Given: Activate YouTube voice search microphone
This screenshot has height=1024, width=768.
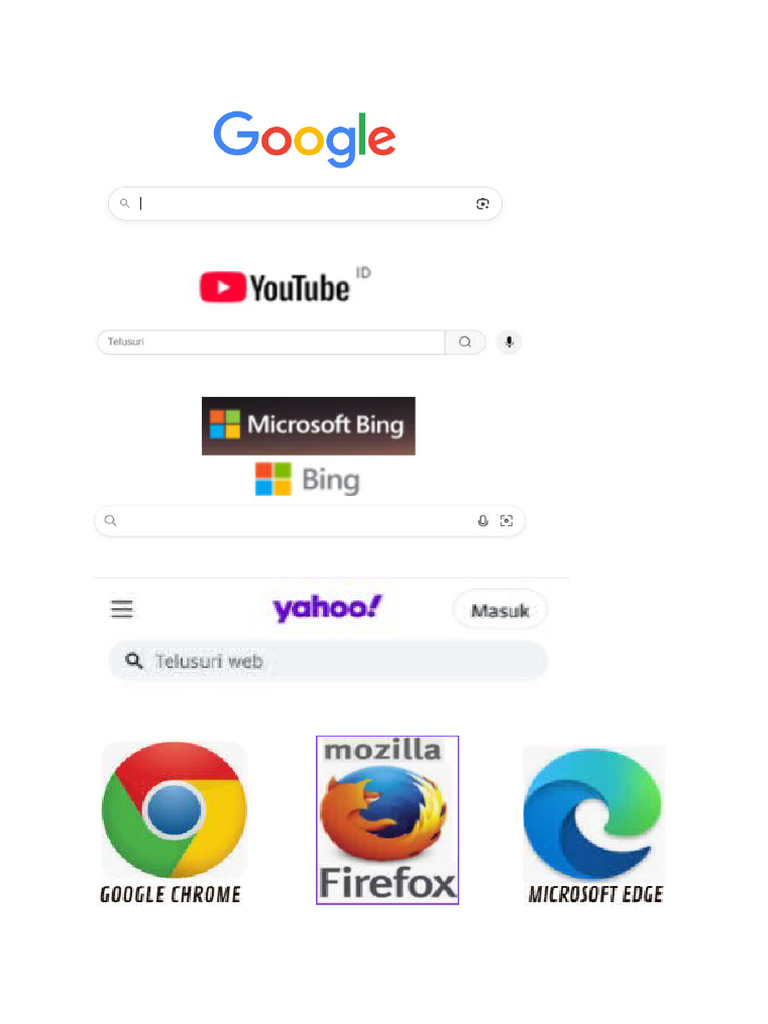Looking at the screenshot, I should 509,342.
